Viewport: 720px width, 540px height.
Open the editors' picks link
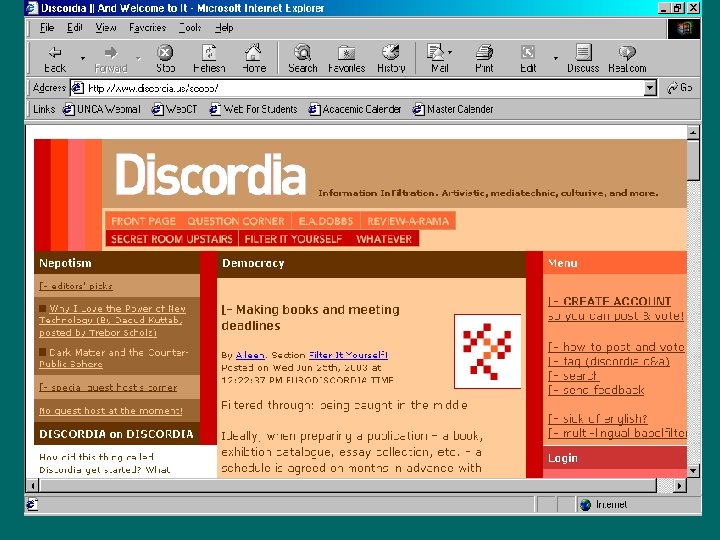[76, 286]
